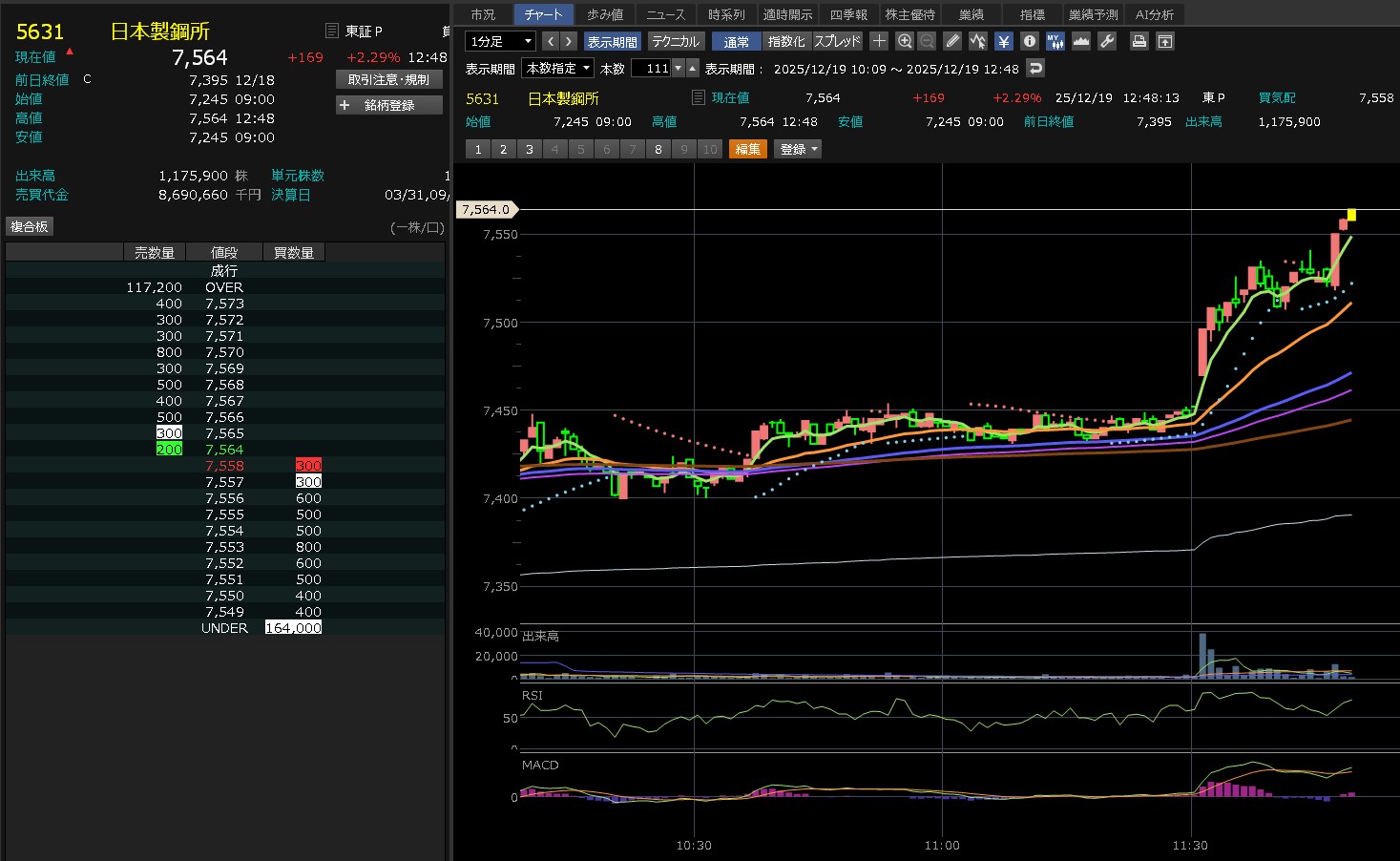Open the 登録 dropdown menu
The width and height of the screenshot is (1400, 861).
click(x=799, y=149)
